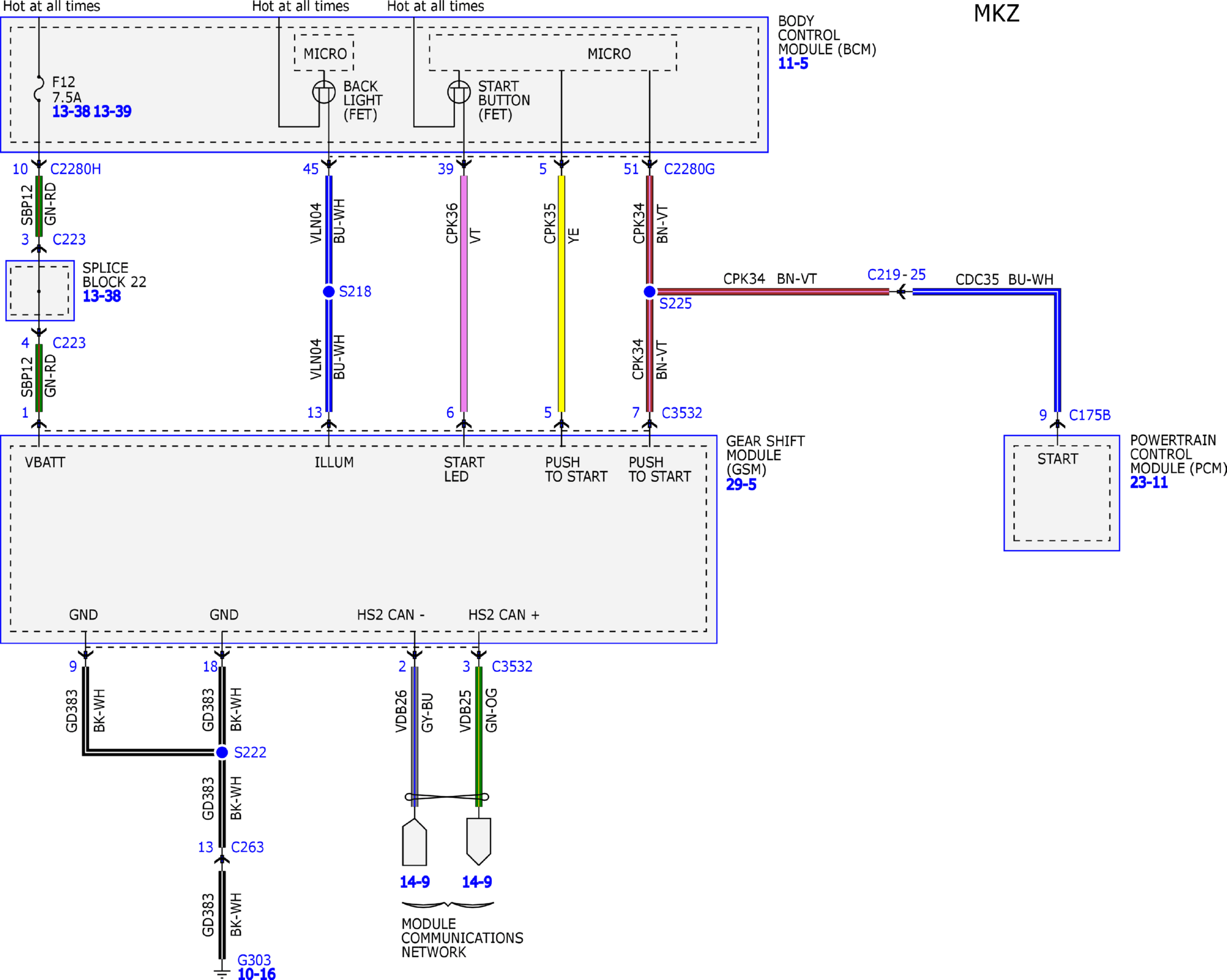Viewport: 1227px width, 980px height.
Task: Select the Splice Block 22 box
Action: [40, 291]
